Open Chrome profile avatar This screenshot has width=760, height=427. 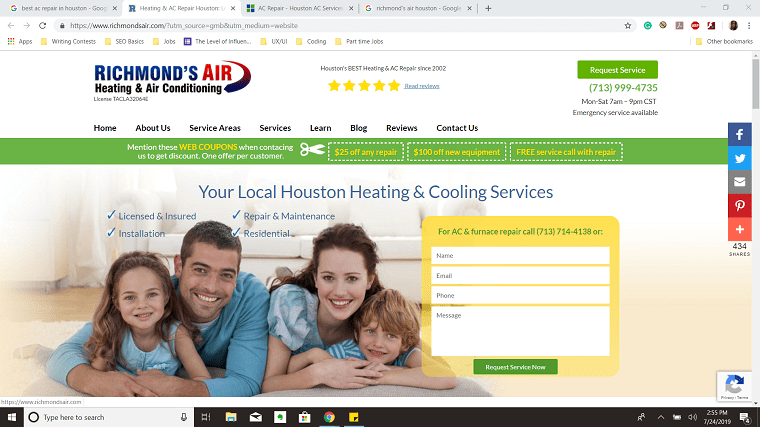pyautogui.click(x=733, y=25)
